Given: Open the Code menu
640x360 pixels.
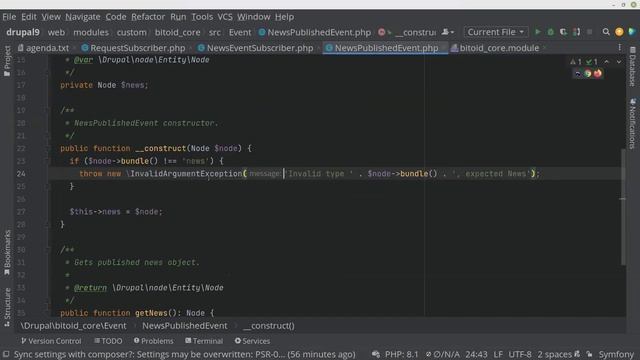Looking at the screenshot, I should (x=116, y=17).
